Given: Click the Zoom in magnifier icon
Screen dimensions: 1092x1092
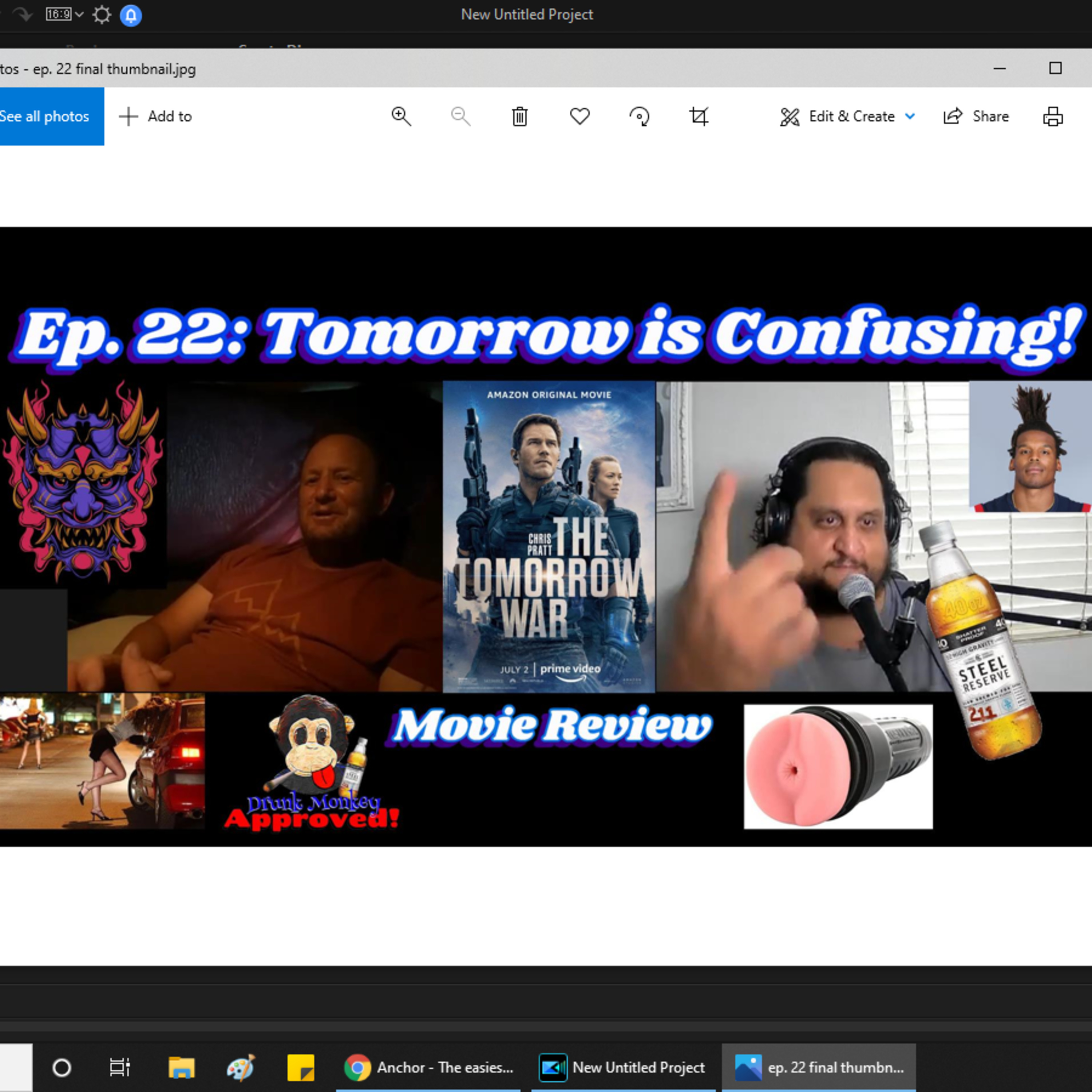Looking at the screenshot, I should pos(401,116).
